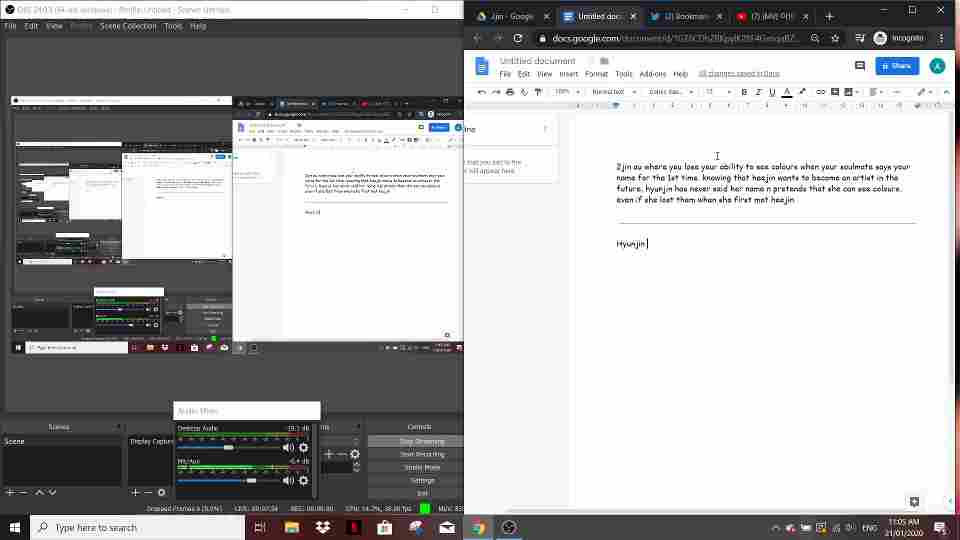Screen dimensions: 960x540
Task: Open the Format menu in Google Docs
Action: coord(596,74)
